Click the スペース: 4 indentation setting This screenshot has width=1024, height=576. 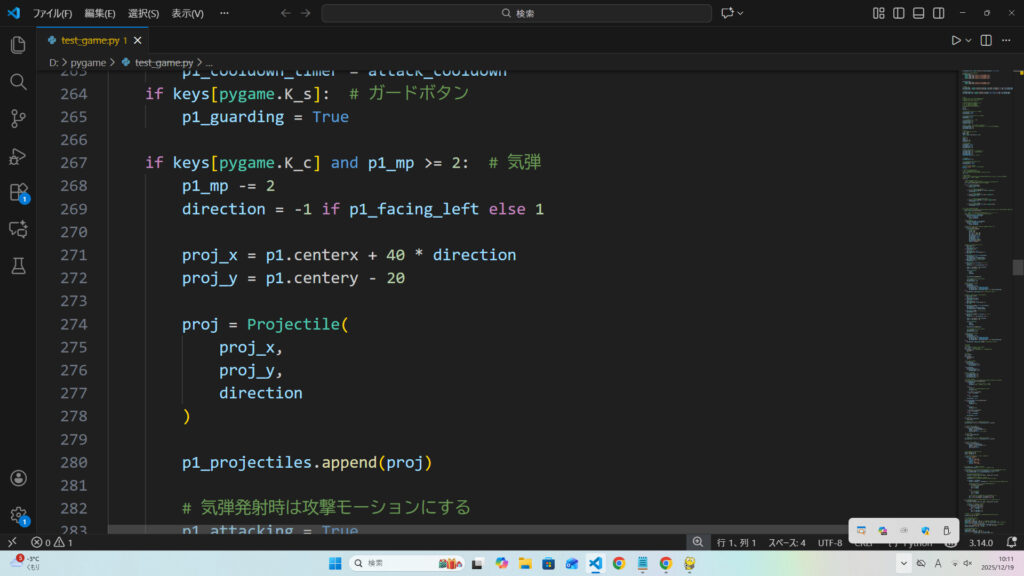coord(786,542)
